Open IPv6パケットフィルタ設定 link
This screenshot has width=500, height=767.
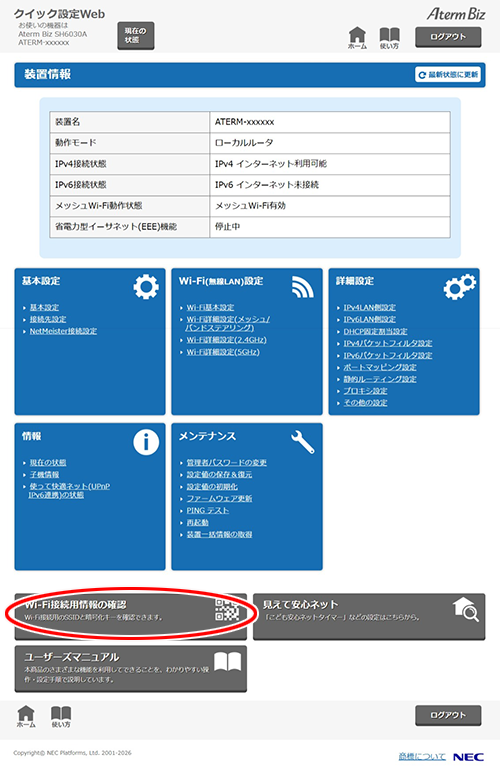click(387, 355)
